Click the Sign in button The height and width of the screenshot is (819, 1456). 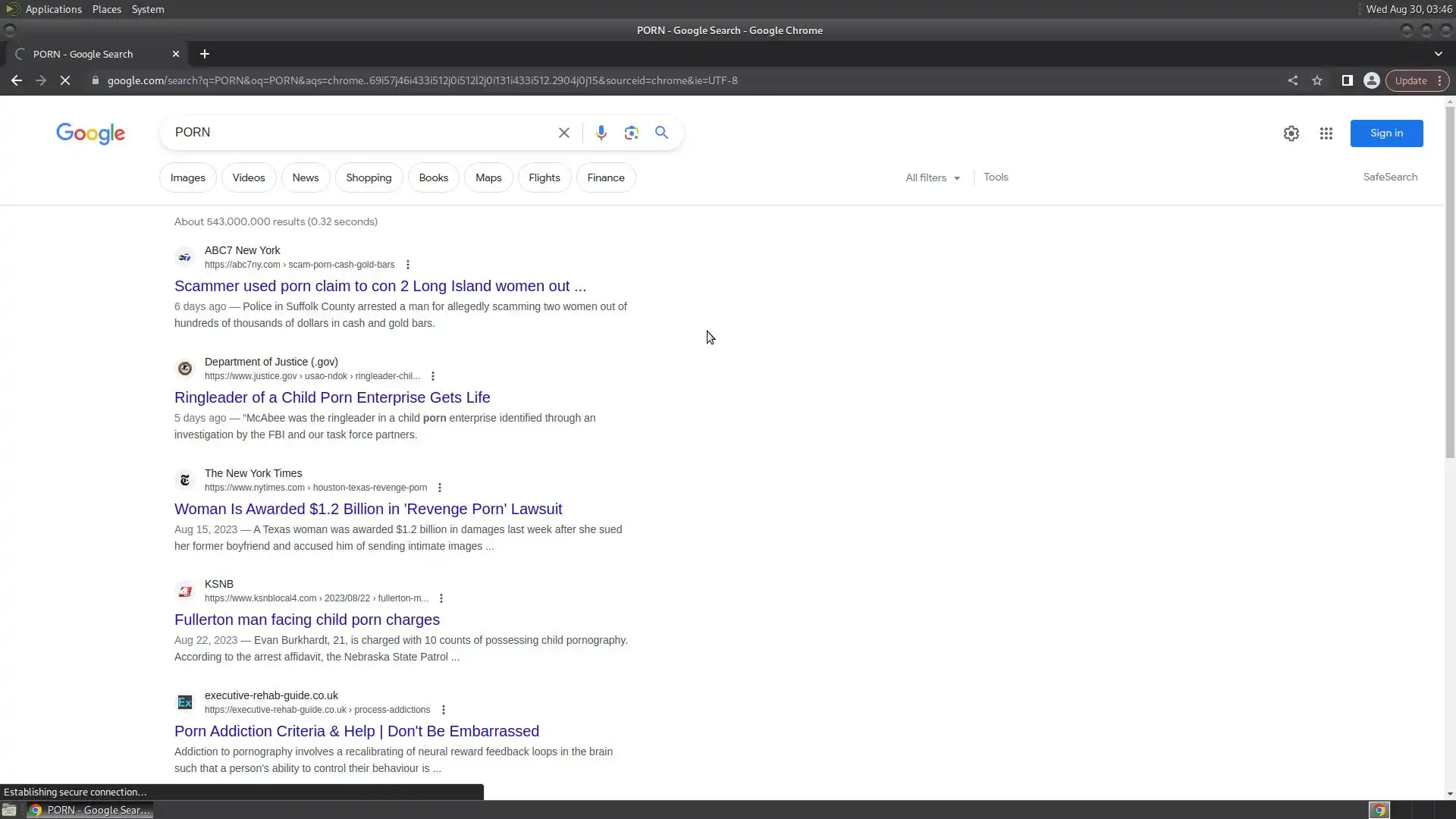(1385, 133)
